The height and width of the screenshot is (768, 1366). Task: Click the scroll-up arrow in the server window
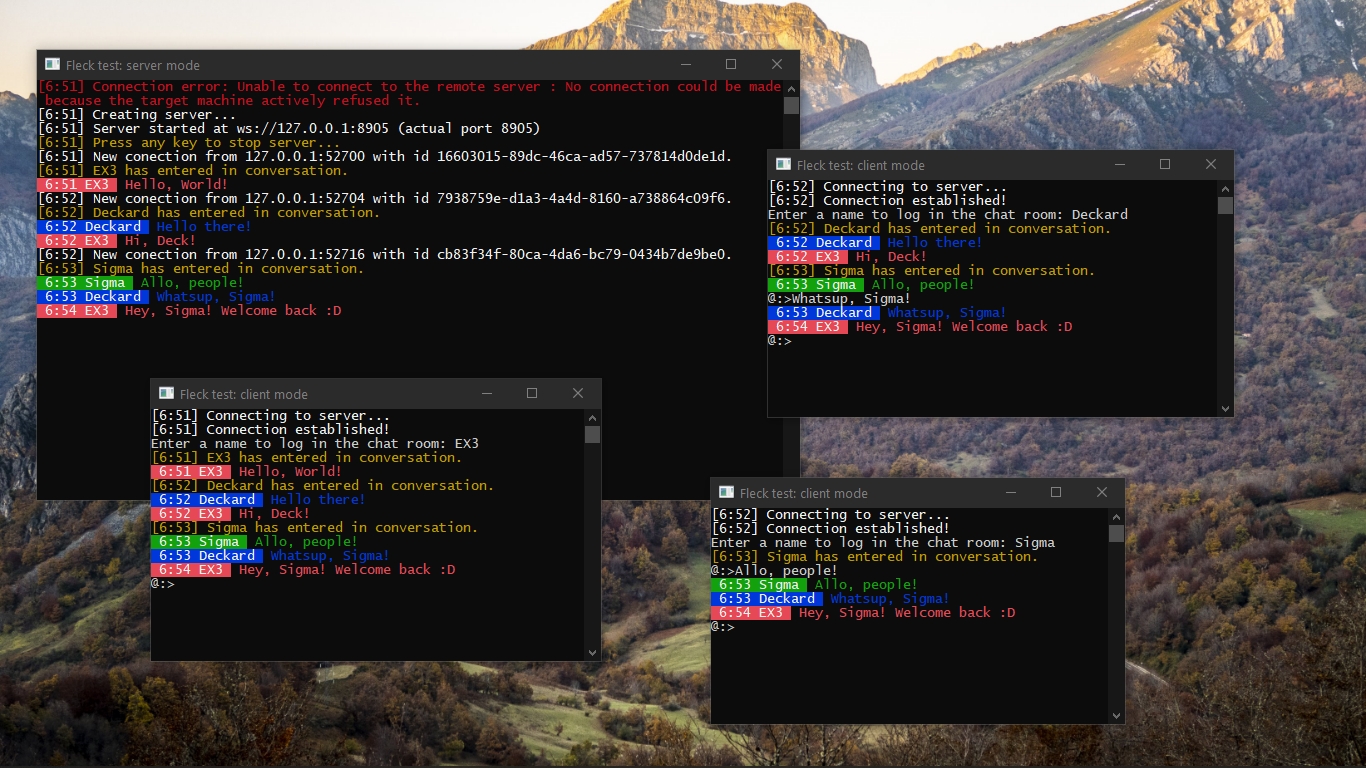[791, 88]
